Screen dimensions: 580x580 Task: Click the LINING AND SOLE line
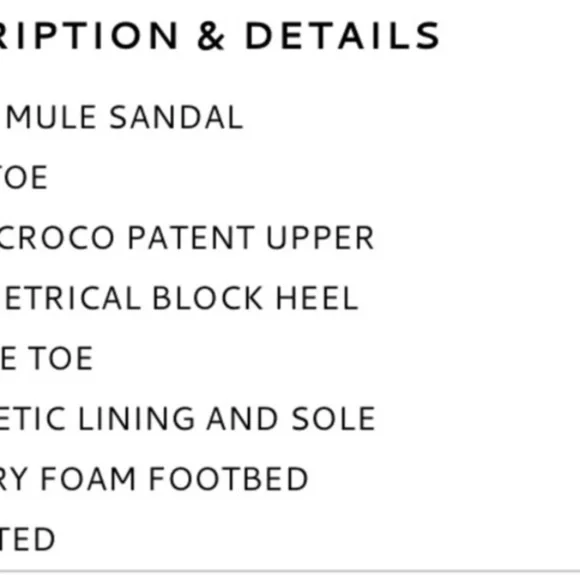(188, 418)
